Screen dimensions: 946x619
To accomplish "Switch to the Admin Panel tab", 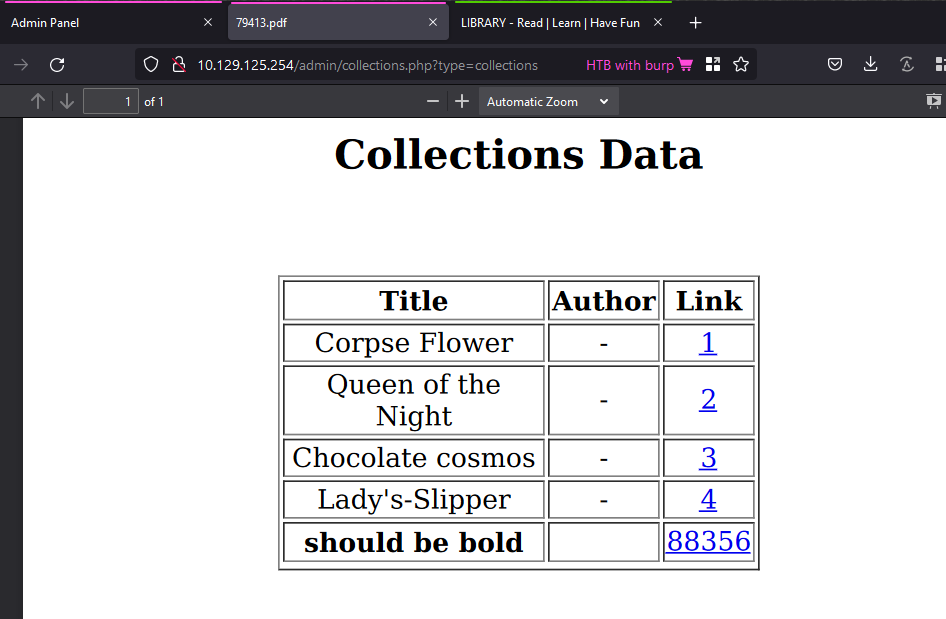I will [x=100, y=22].
